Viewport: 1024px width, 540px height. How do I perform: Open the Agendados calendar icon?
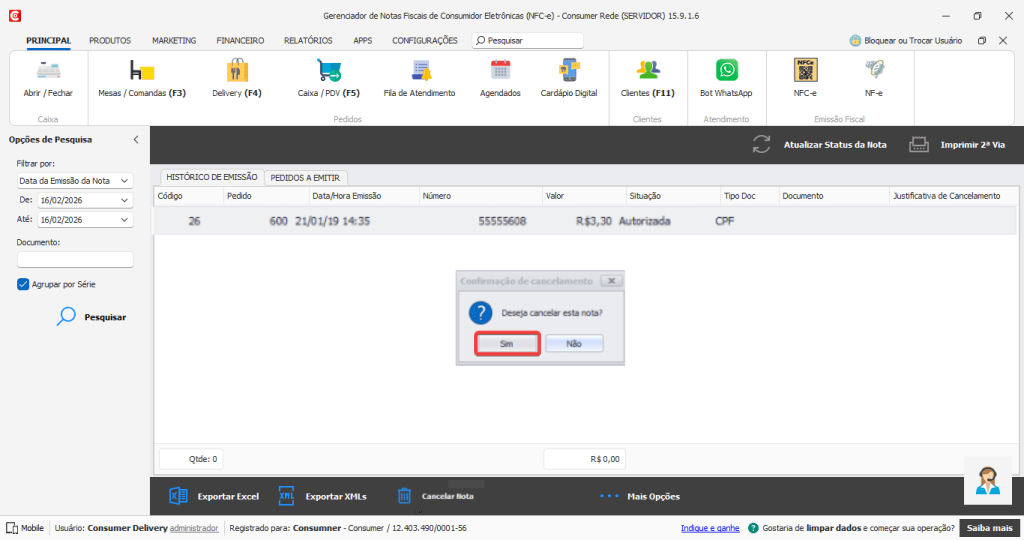point(500,71)
